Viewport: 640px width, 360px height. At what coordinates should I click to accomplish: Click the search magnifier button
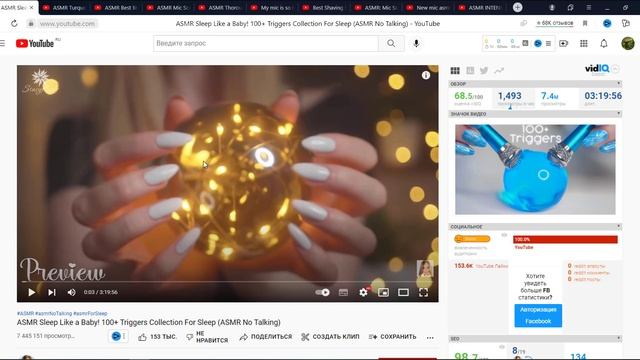[391, 43]
